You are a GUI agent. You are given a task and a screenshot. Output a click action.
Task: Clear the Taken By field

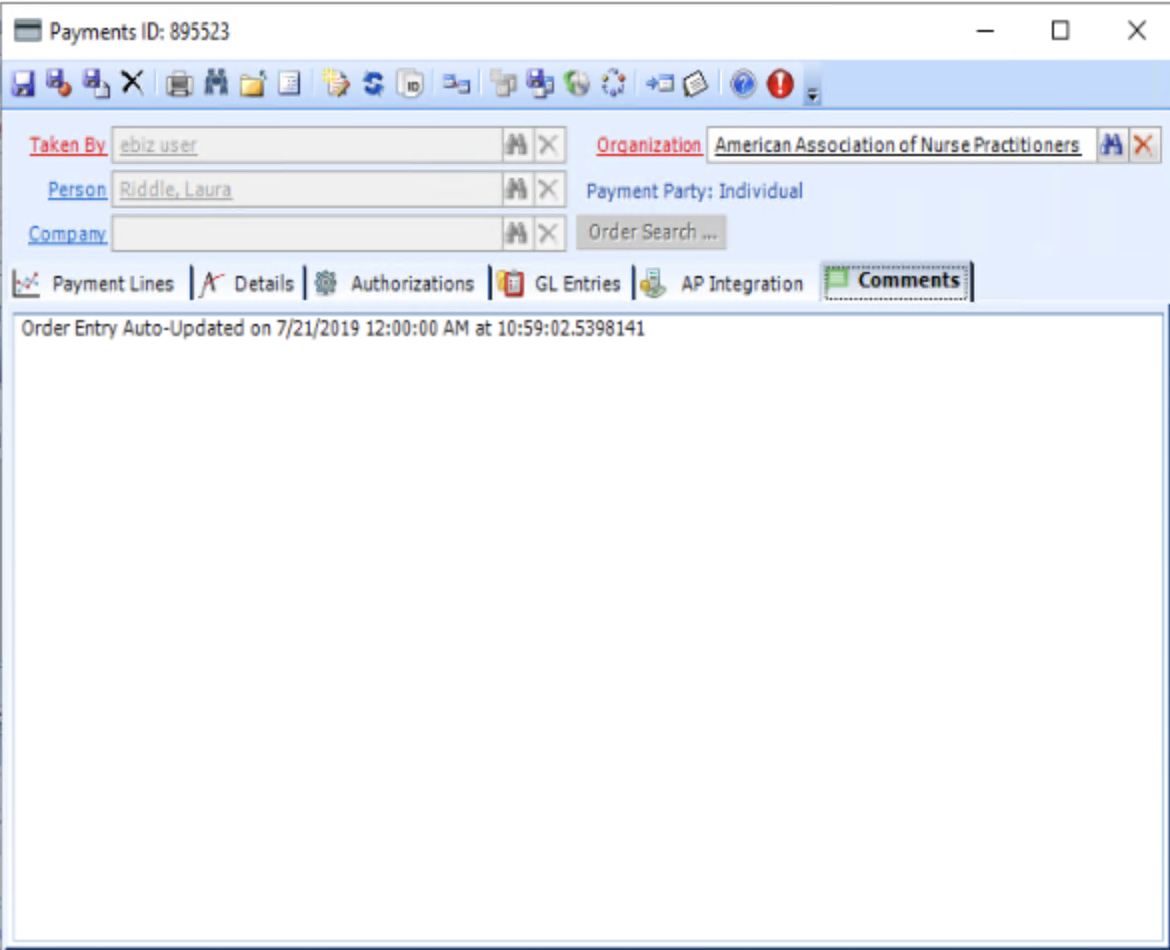click(546, 144)
